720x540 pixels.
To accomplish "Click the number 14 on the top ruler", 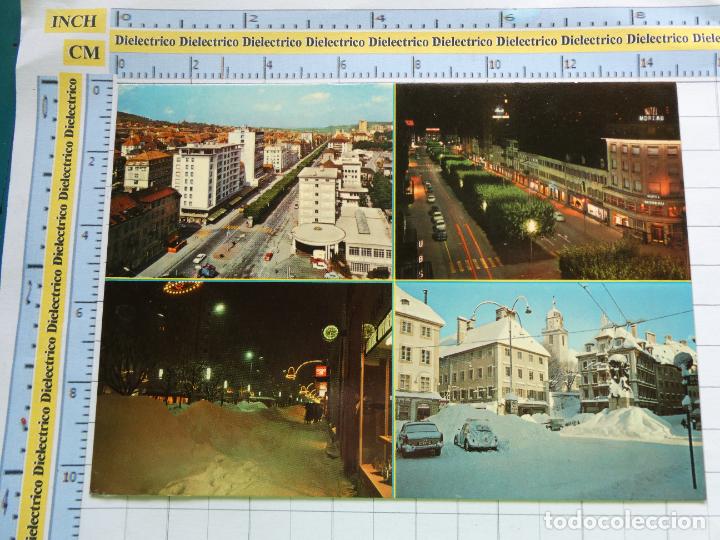I will click(647, 62).
